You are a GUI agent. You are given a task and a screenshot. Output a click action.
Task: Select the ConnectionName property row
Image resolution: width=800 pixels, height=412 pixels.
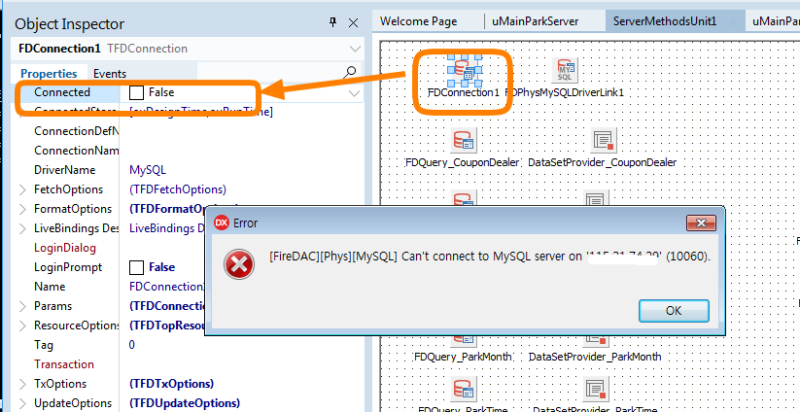pyautogui.click(x=187, y=150)
